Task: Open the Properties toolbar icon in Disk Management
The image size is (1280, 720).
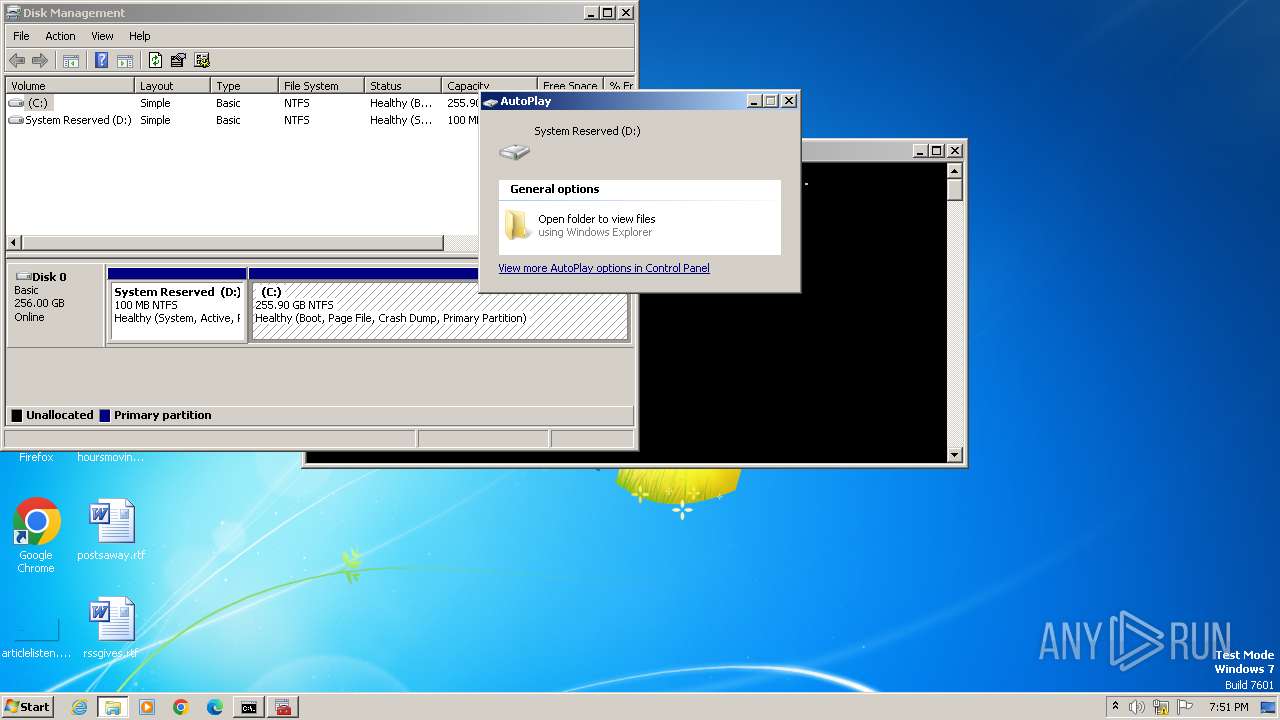Action: 178,60
